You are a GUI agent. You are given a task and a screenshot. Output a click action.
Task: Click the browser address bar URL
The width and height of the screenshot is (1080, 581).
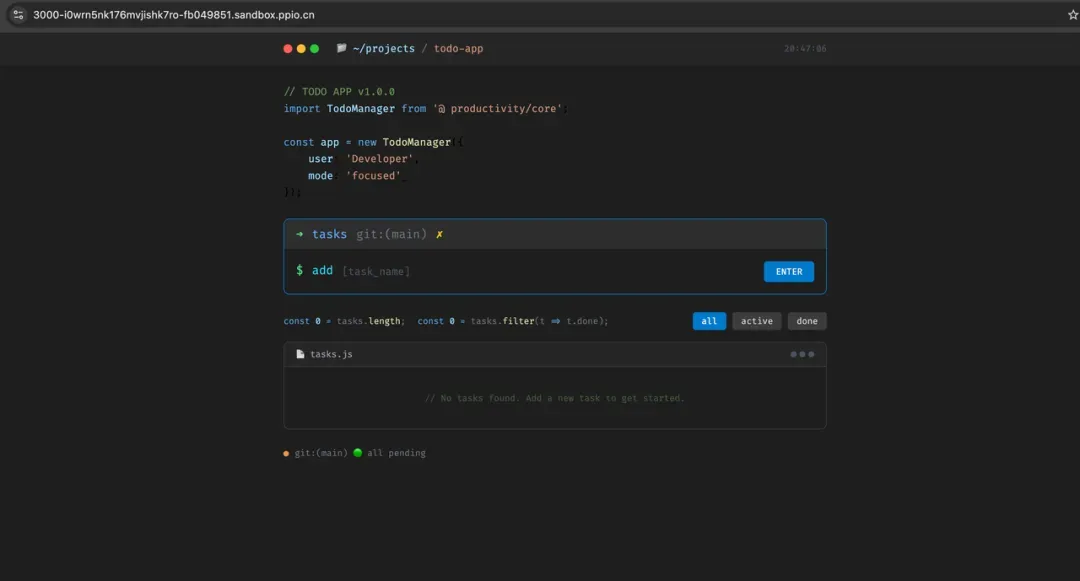click(174, 15)
